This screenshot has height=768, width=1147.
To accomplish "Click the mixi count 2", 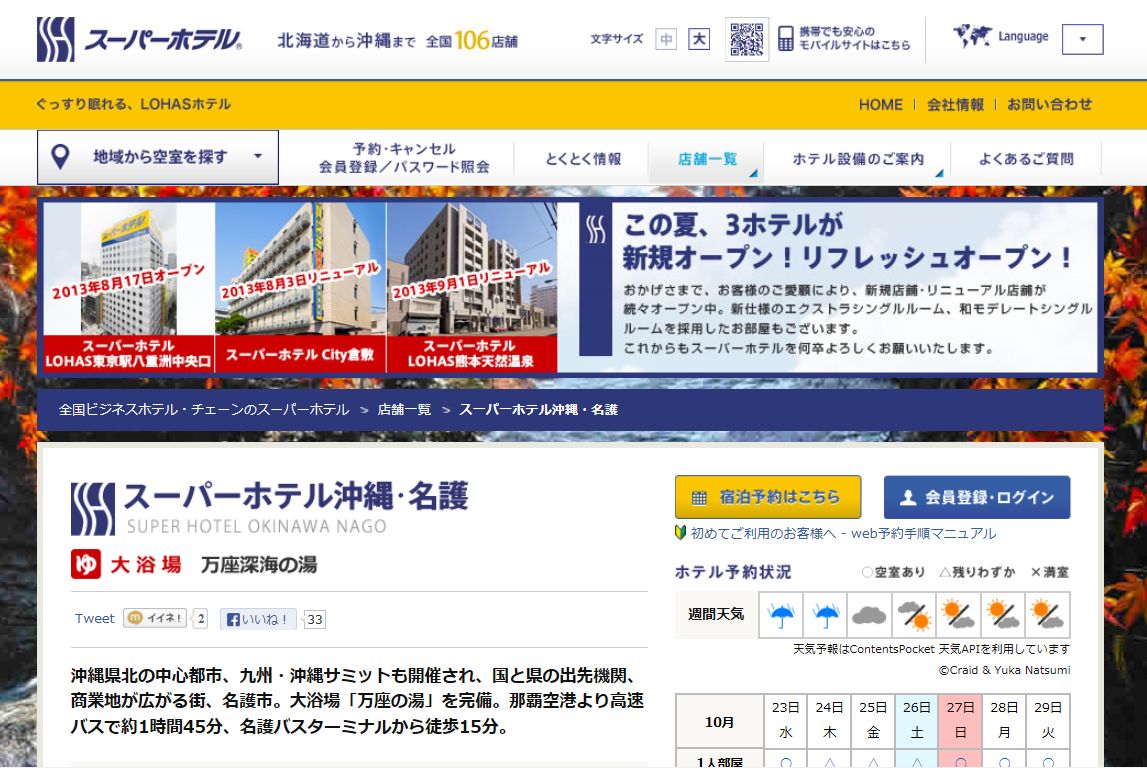I will (x=200, y=619).
